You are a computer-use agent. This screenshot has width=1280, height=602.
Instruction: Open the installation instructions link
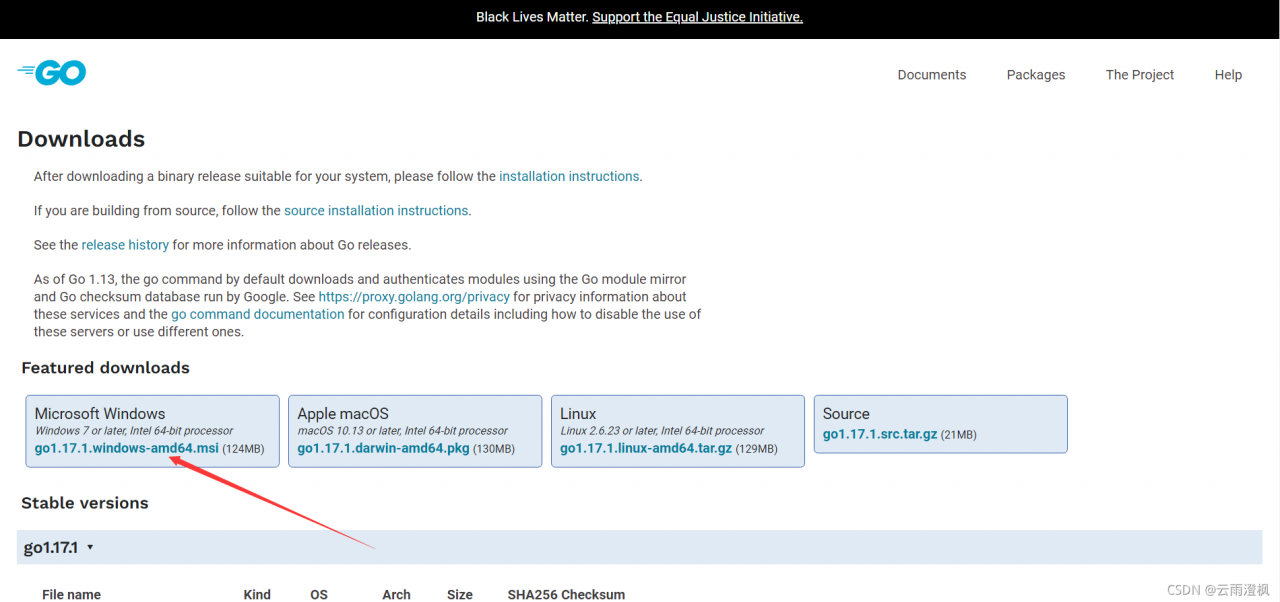pyautogui.click(x=569, y=176)
